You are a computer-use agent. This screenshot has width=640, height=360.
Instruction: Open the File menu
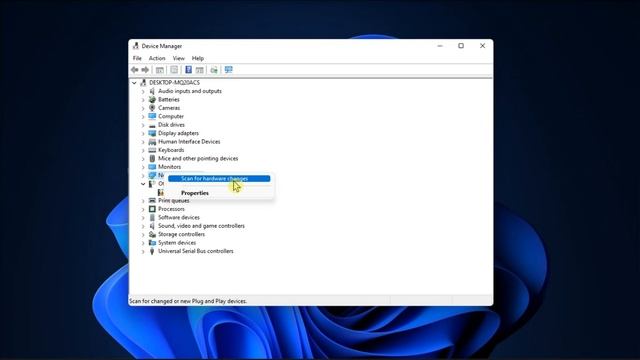point(137,58)
